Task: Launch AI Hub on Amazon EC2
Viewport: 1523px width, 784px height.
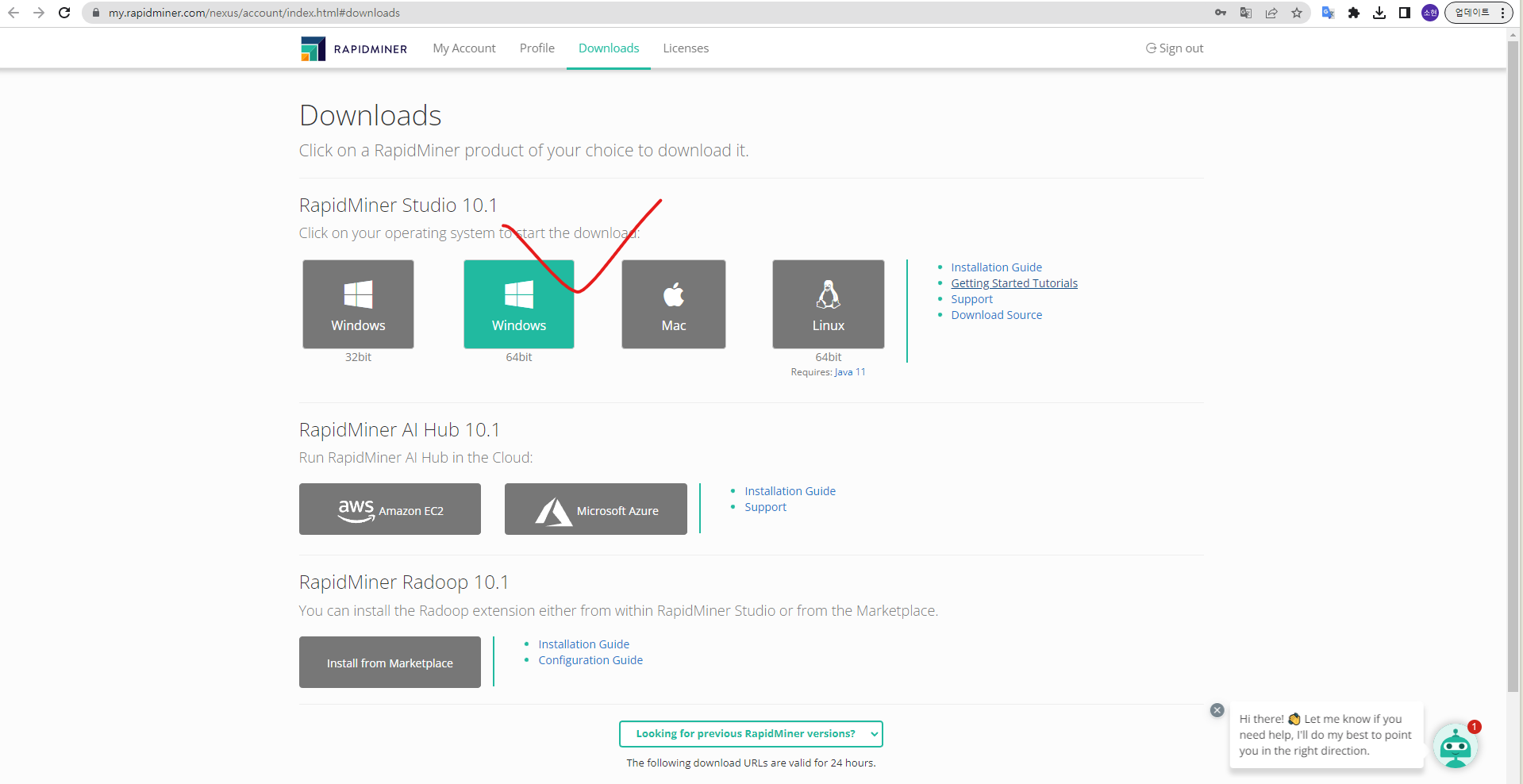Action: (x=390, y=509)
